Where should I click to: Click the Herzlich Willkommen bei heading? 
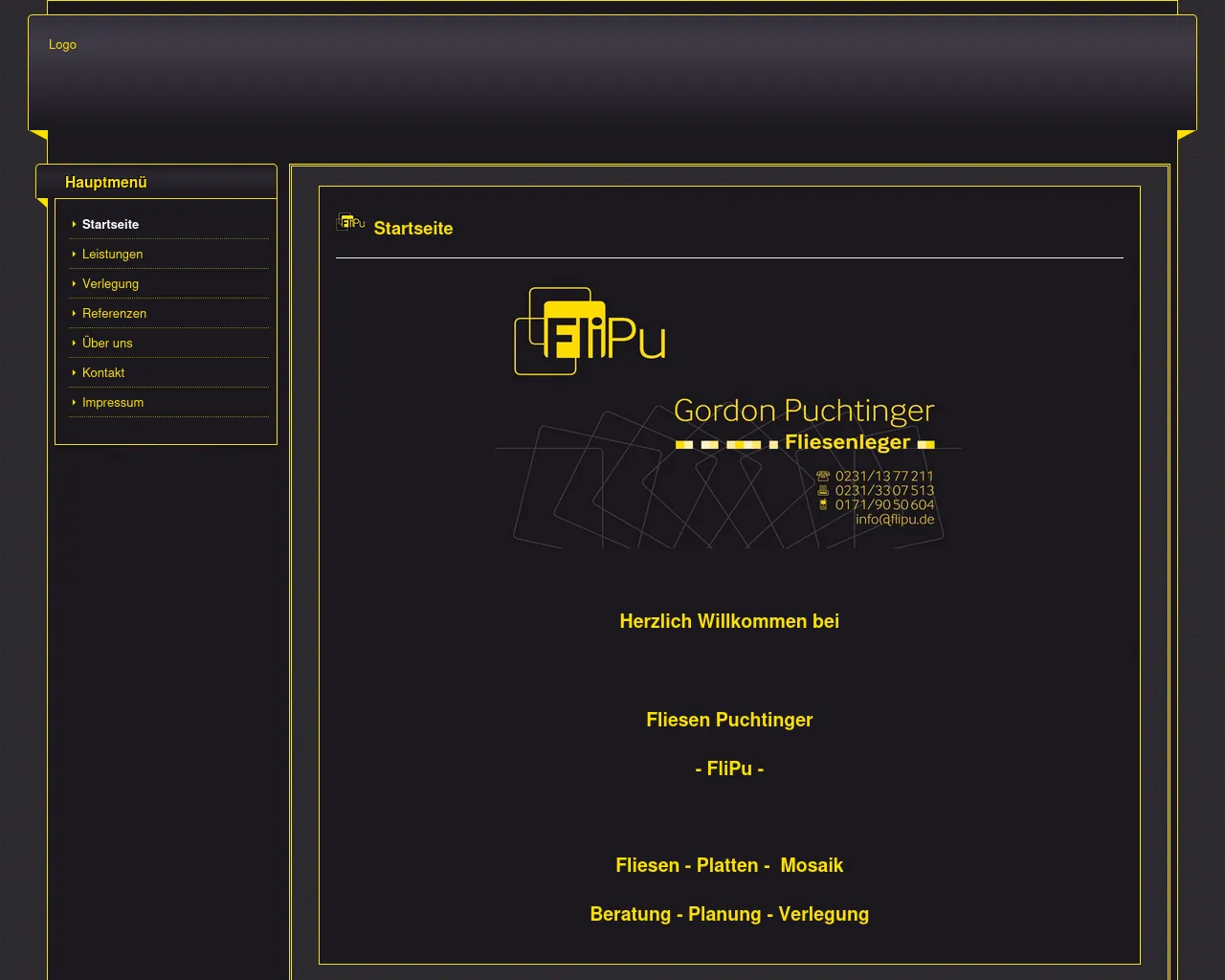[x=728, y=621]
